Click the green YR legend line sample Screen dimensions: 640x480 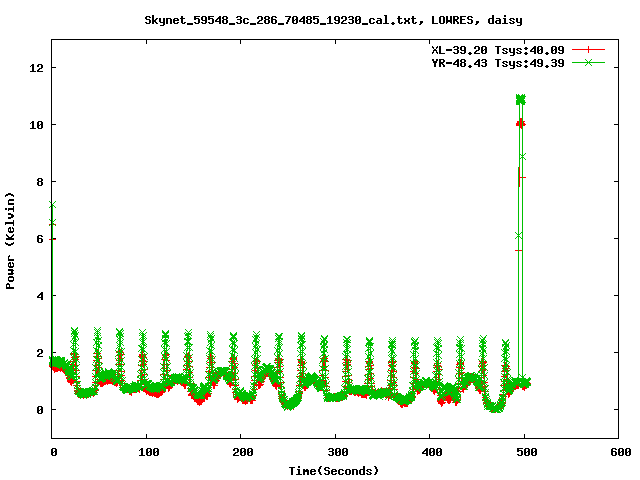pos(588,62)
